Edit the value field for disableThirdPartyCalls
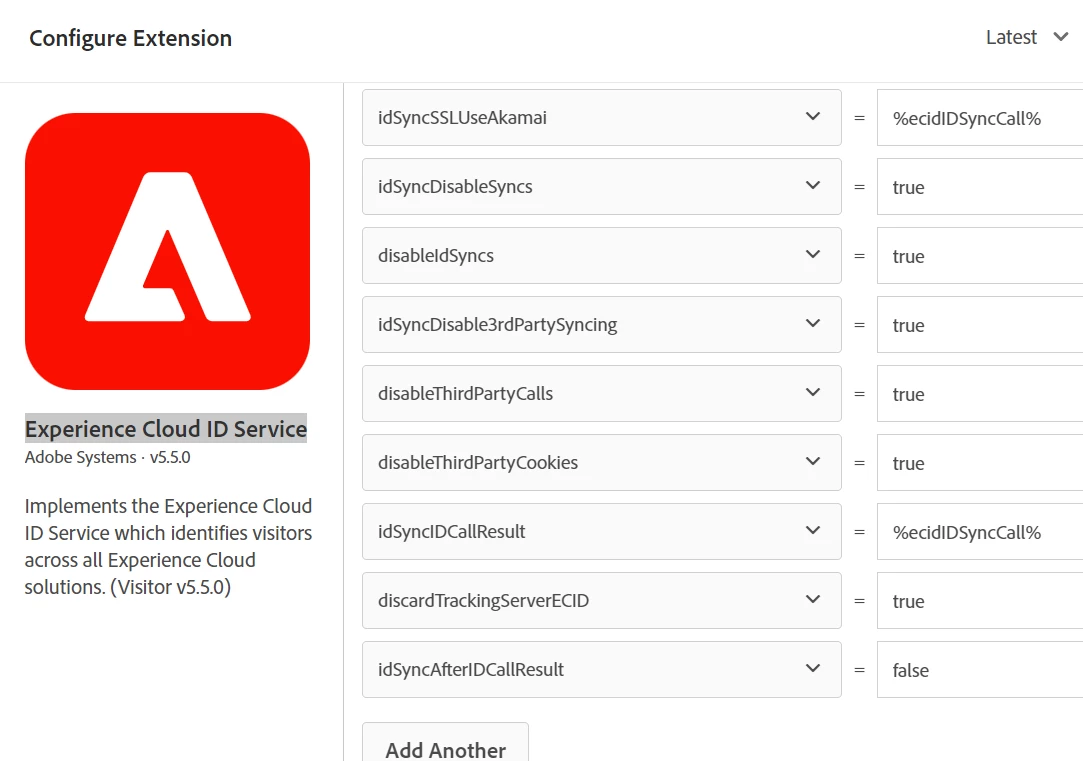The image size is (1083, 761). (980, 394)
